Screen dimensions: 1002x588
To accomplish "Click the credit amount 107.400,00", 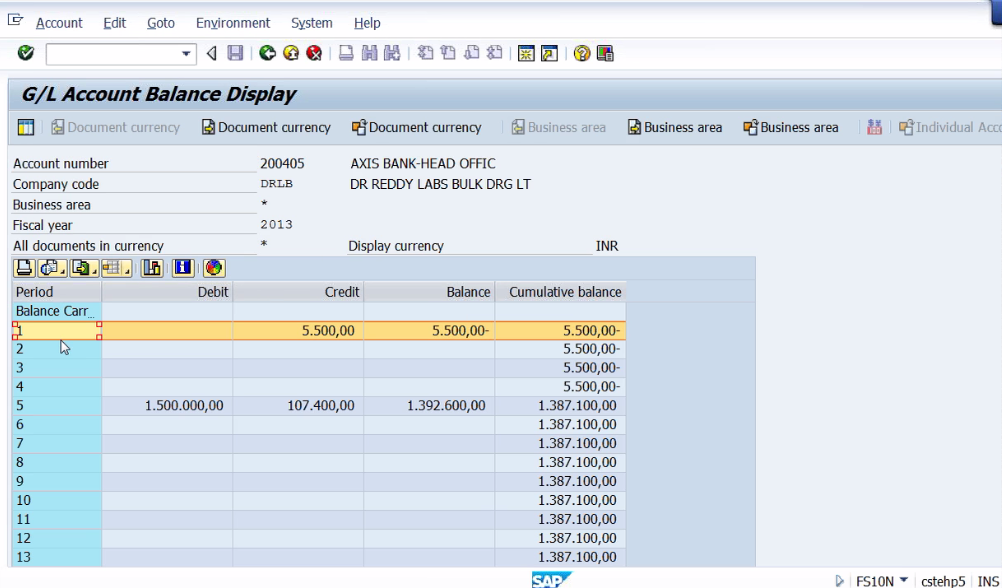I will tap(321, 406).
